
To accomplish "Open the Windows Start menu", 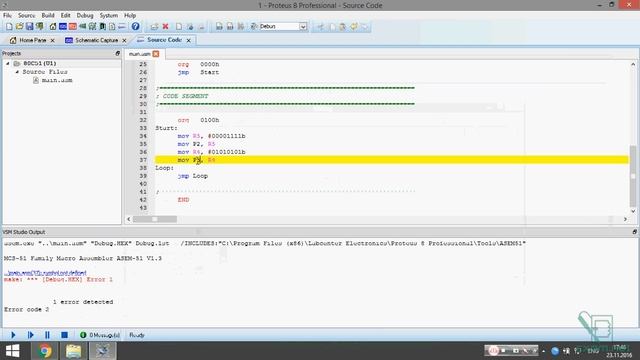I will pos(12,351).
